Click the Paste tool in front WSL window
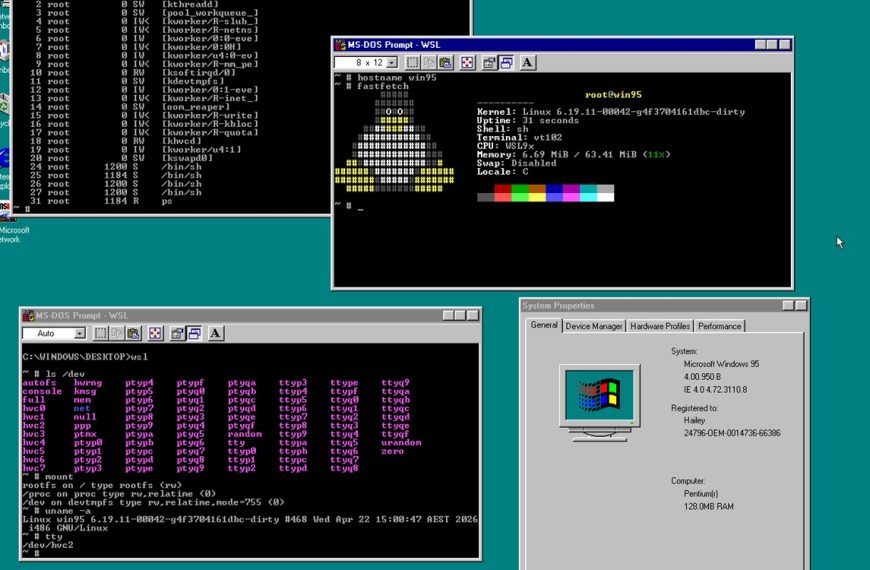 [x=446, y=63]
